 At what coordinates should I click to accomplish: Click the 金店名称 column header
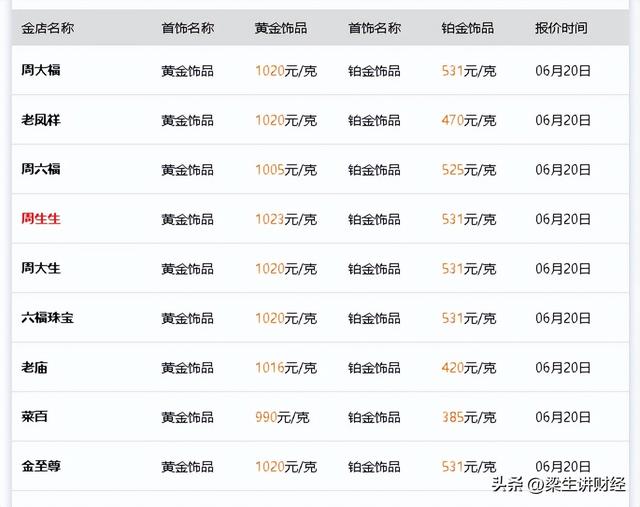[47, 28]
